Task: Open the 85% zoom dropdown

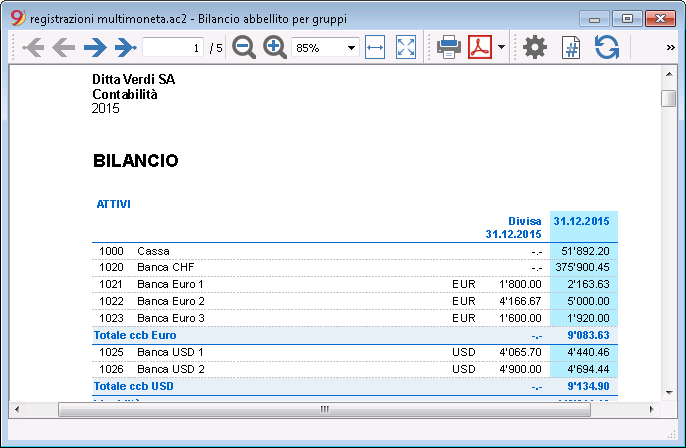Action: (x=325, y=47)
